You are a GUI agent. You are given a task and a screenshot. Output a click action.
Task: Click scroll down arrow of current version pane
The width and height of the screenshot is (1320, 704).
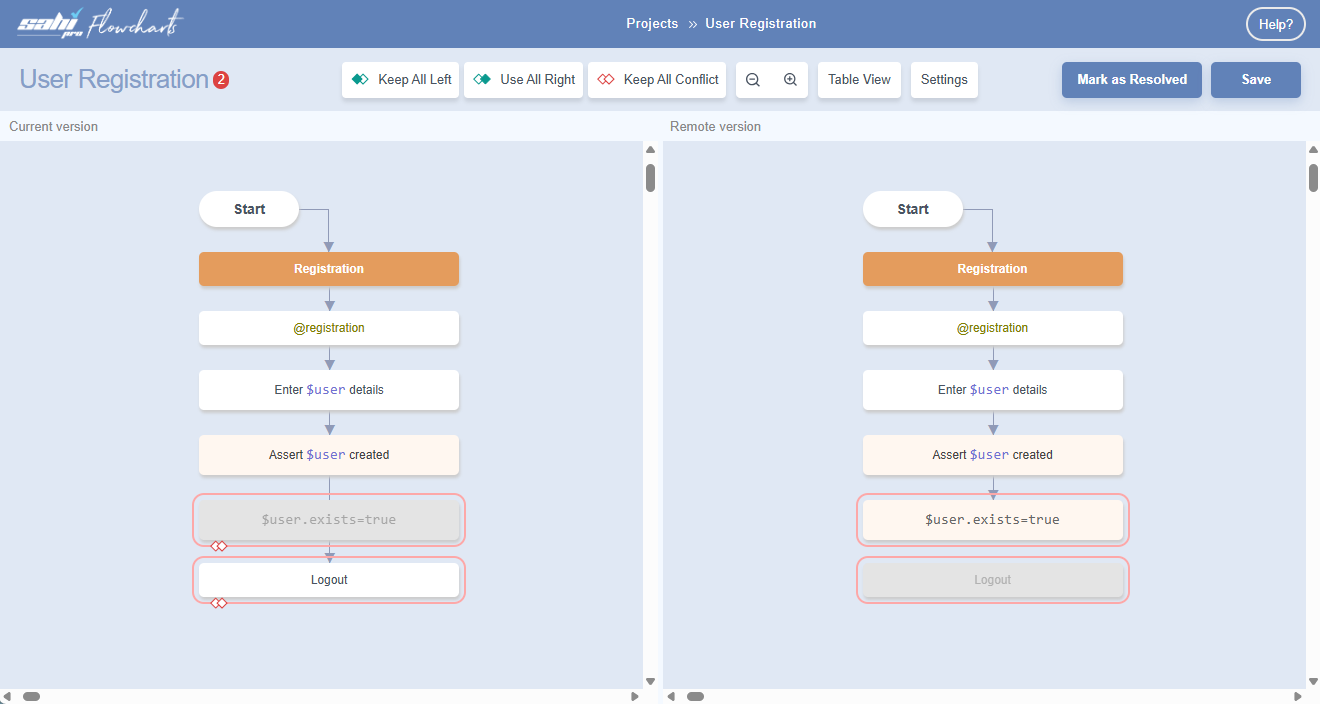[650, 681]
